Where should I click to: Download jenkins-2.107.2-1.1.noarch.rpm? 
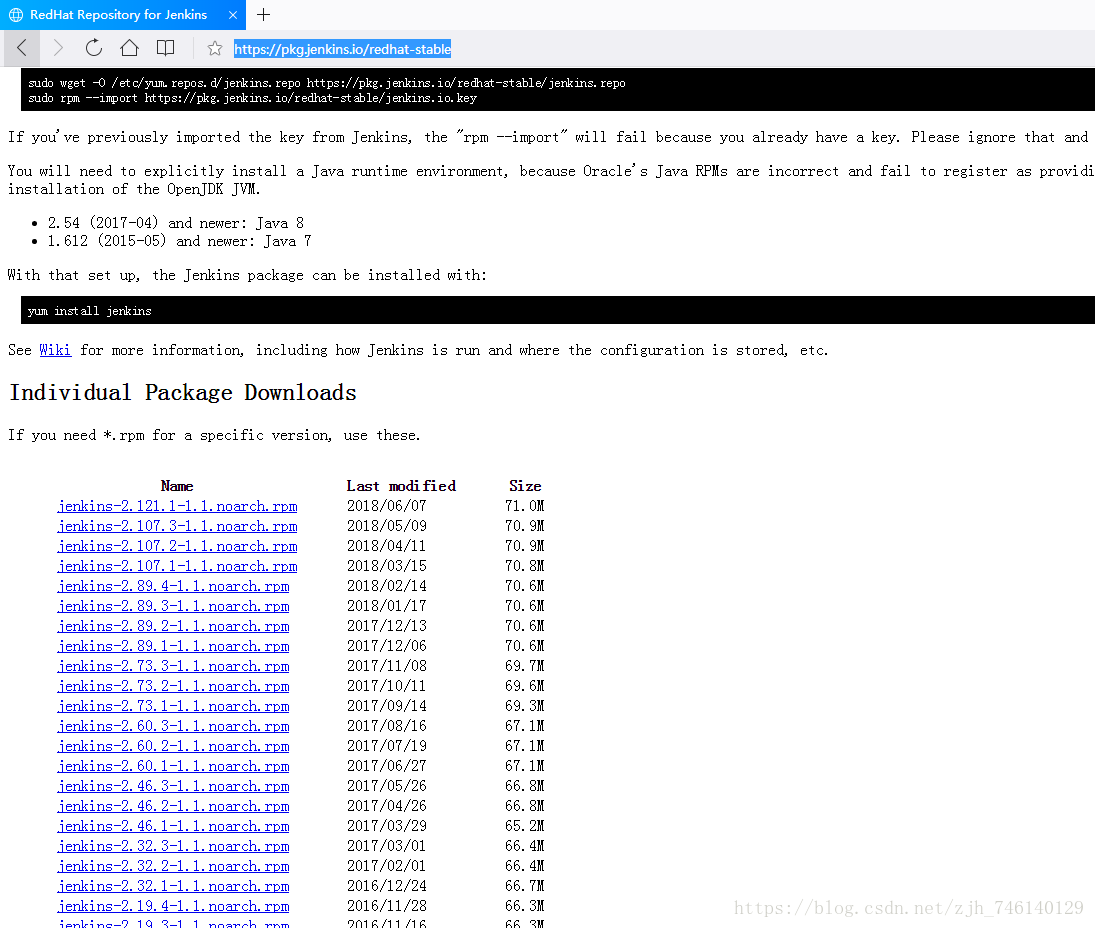click(x=177, y=546)
